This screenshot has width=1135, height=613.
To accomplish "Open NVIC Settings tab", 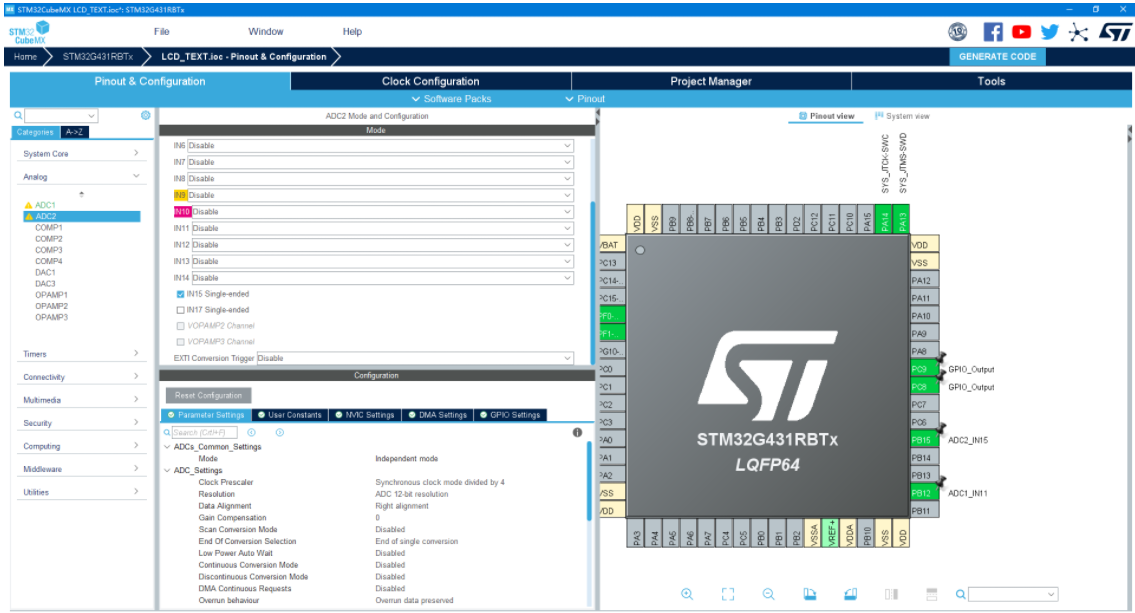I will [x=364, y=415].
